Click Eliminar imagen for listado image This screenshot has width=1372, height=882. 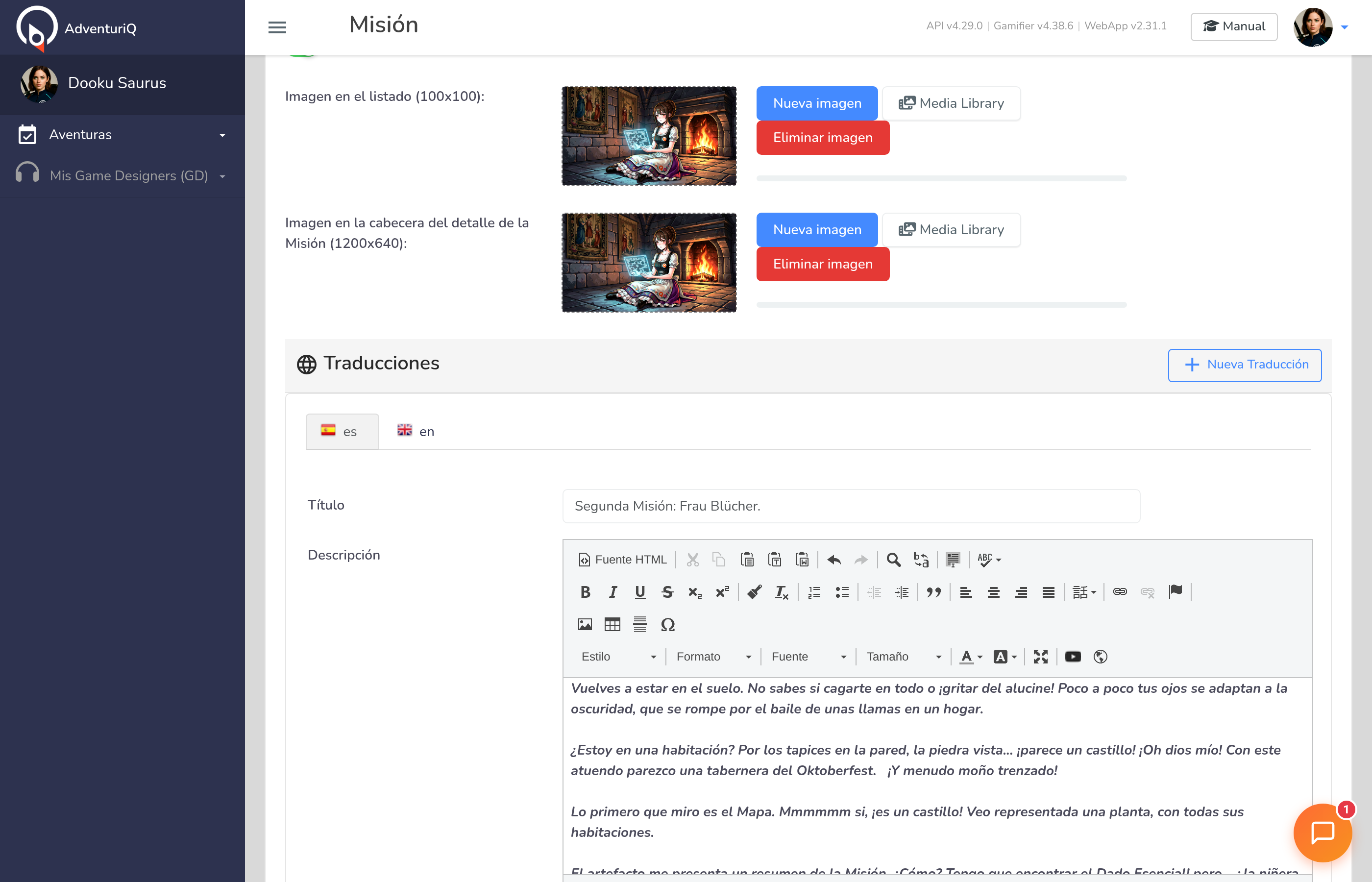click(x=822, y=138)
